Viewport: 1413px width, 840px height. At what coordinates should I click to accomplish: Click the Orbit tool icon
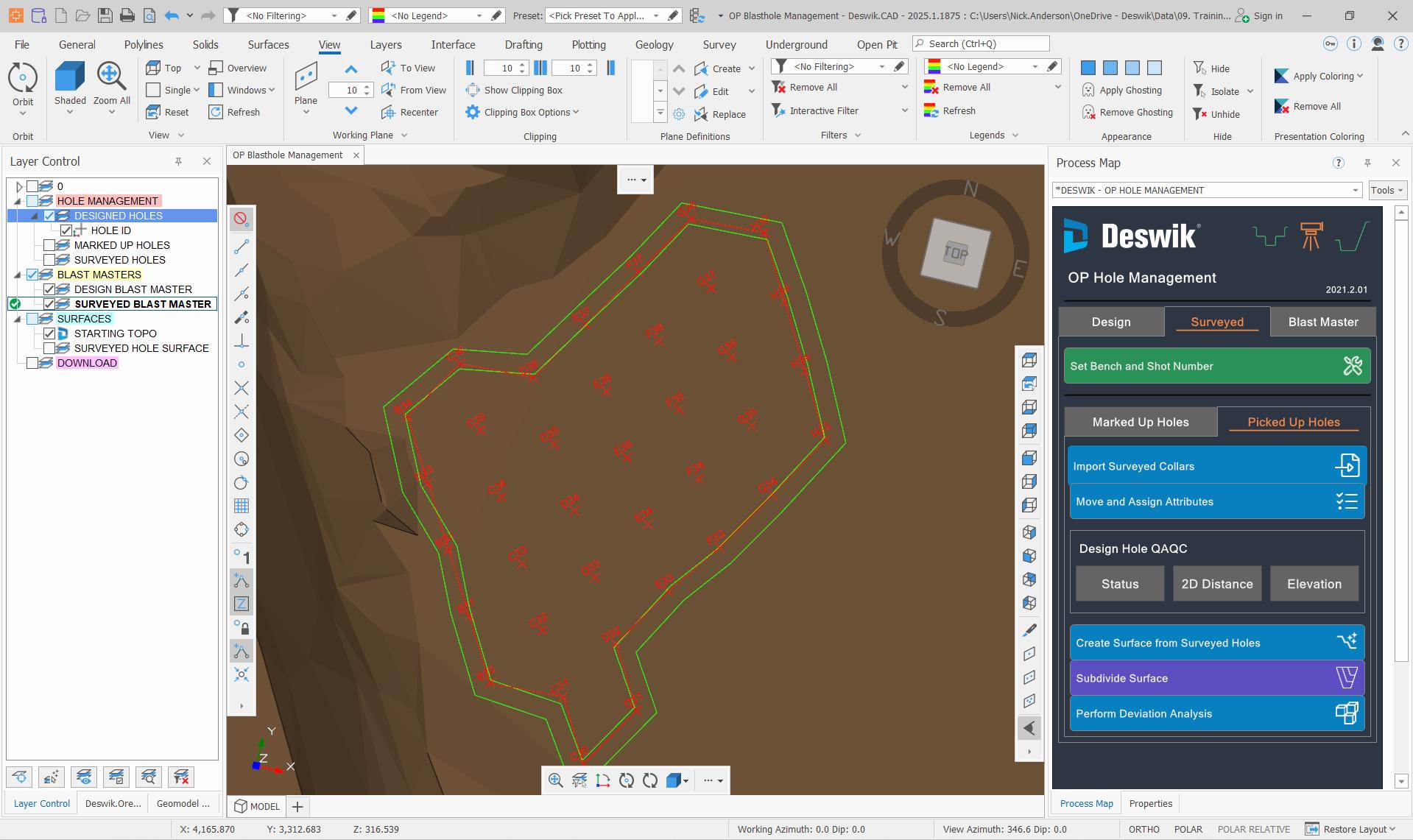click(x=23, y=77)
